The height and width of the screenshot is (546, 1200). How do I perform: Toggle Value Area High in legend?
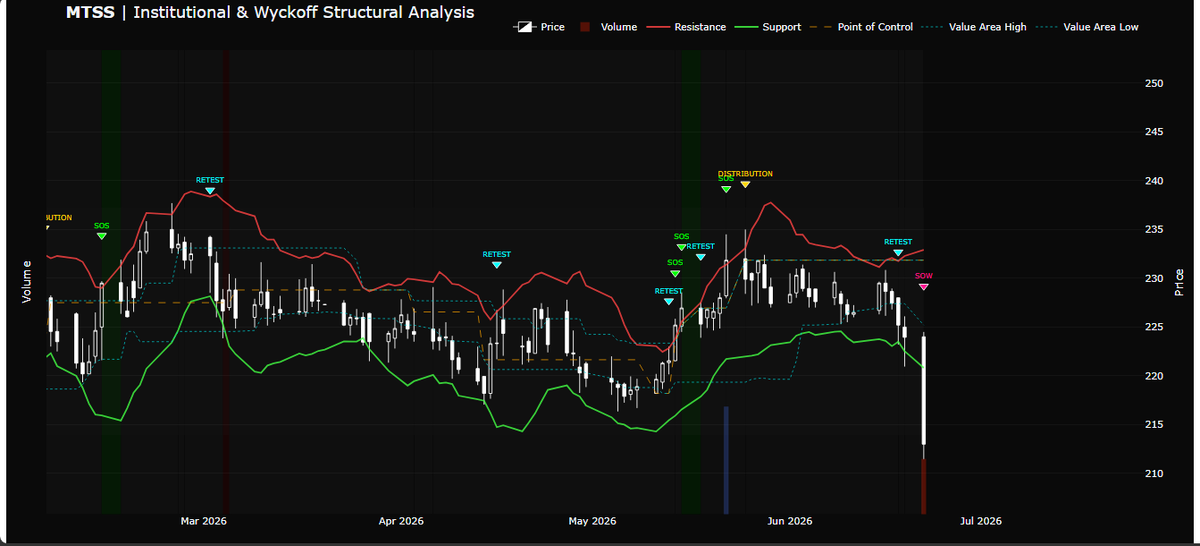tap(974, 27)
